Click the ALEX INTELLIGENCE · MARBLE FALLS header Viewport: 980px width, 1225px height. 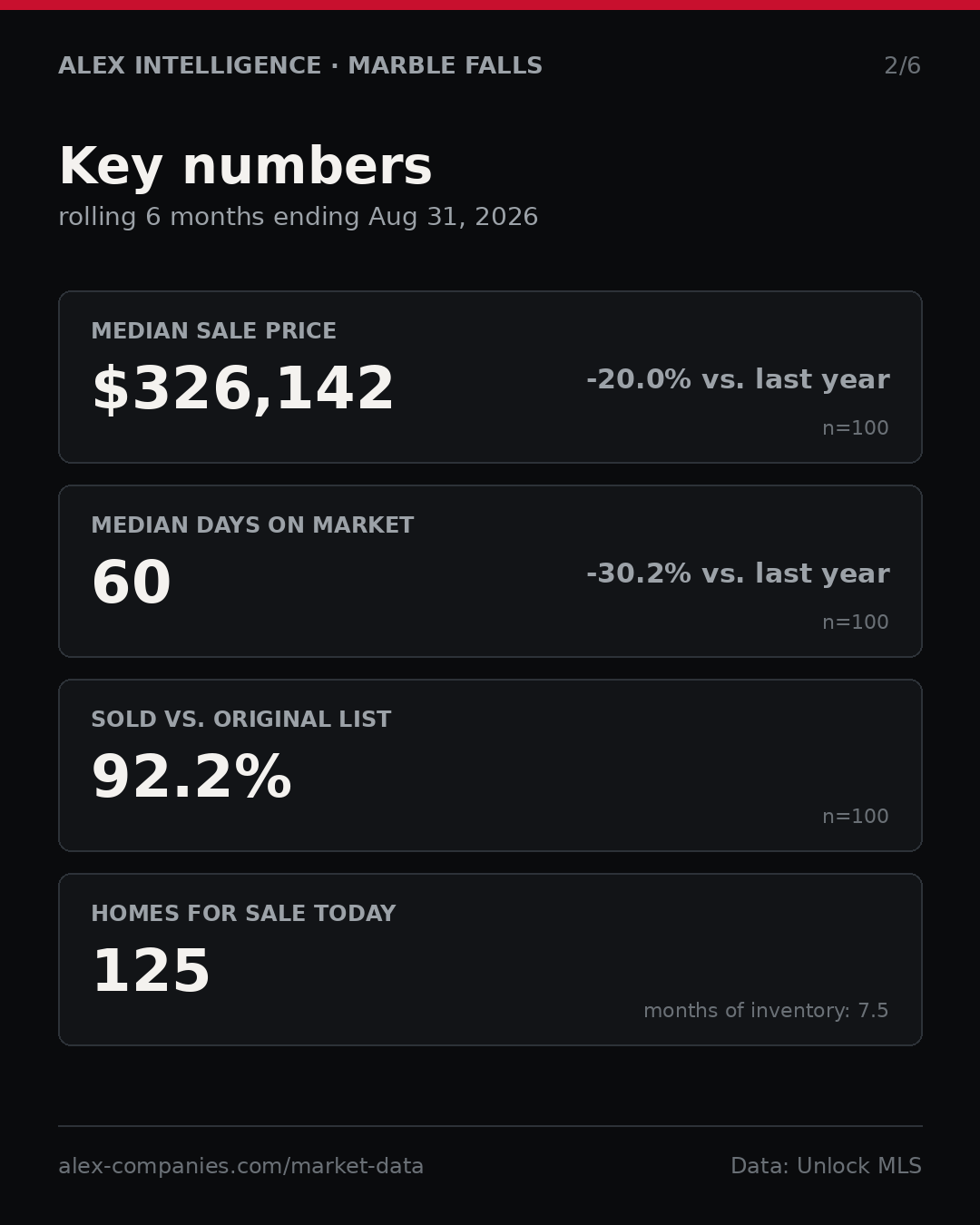click(x=300, y=66)
